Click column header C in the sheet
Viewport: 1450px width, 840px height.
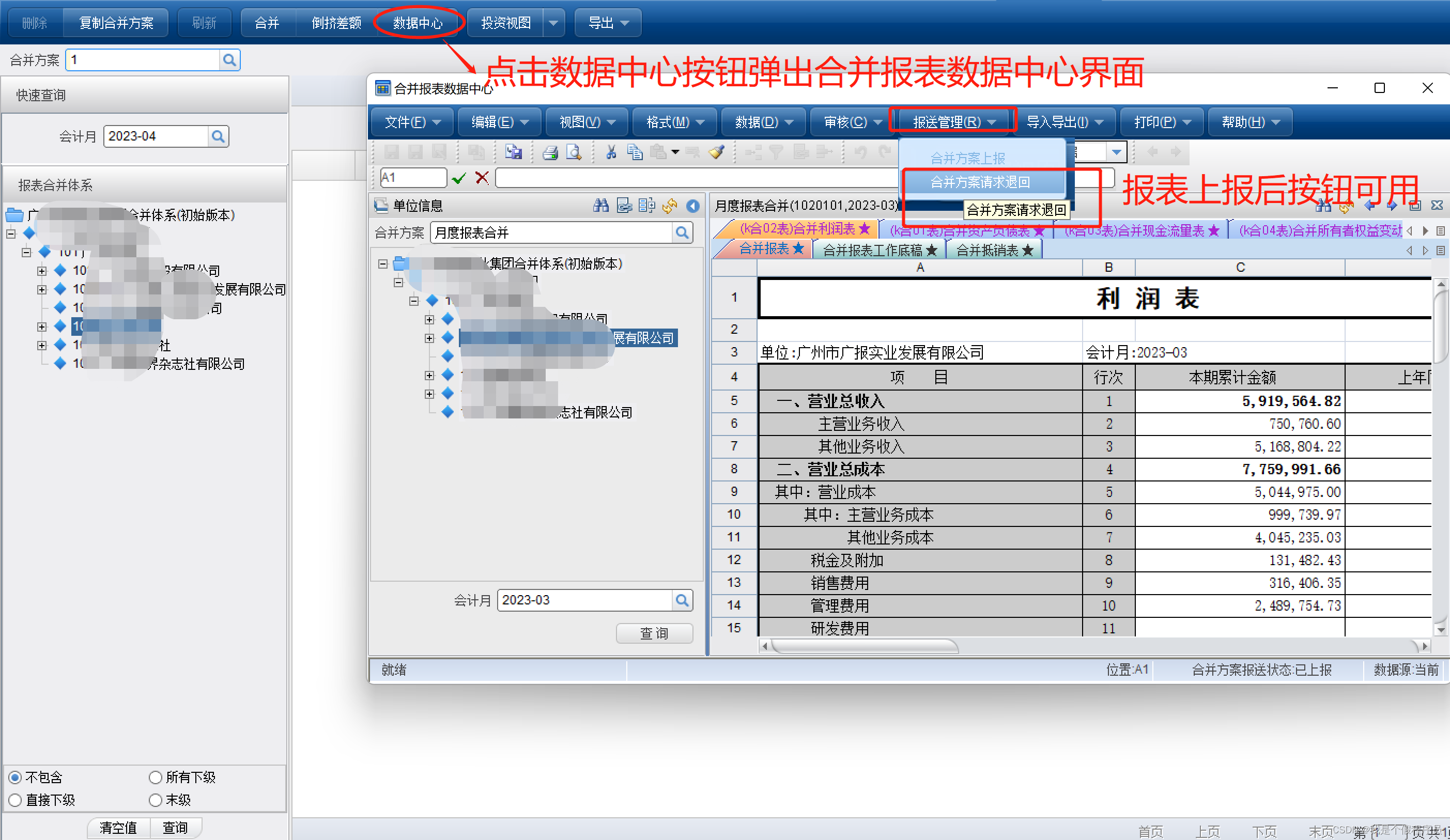point(1240,268)
